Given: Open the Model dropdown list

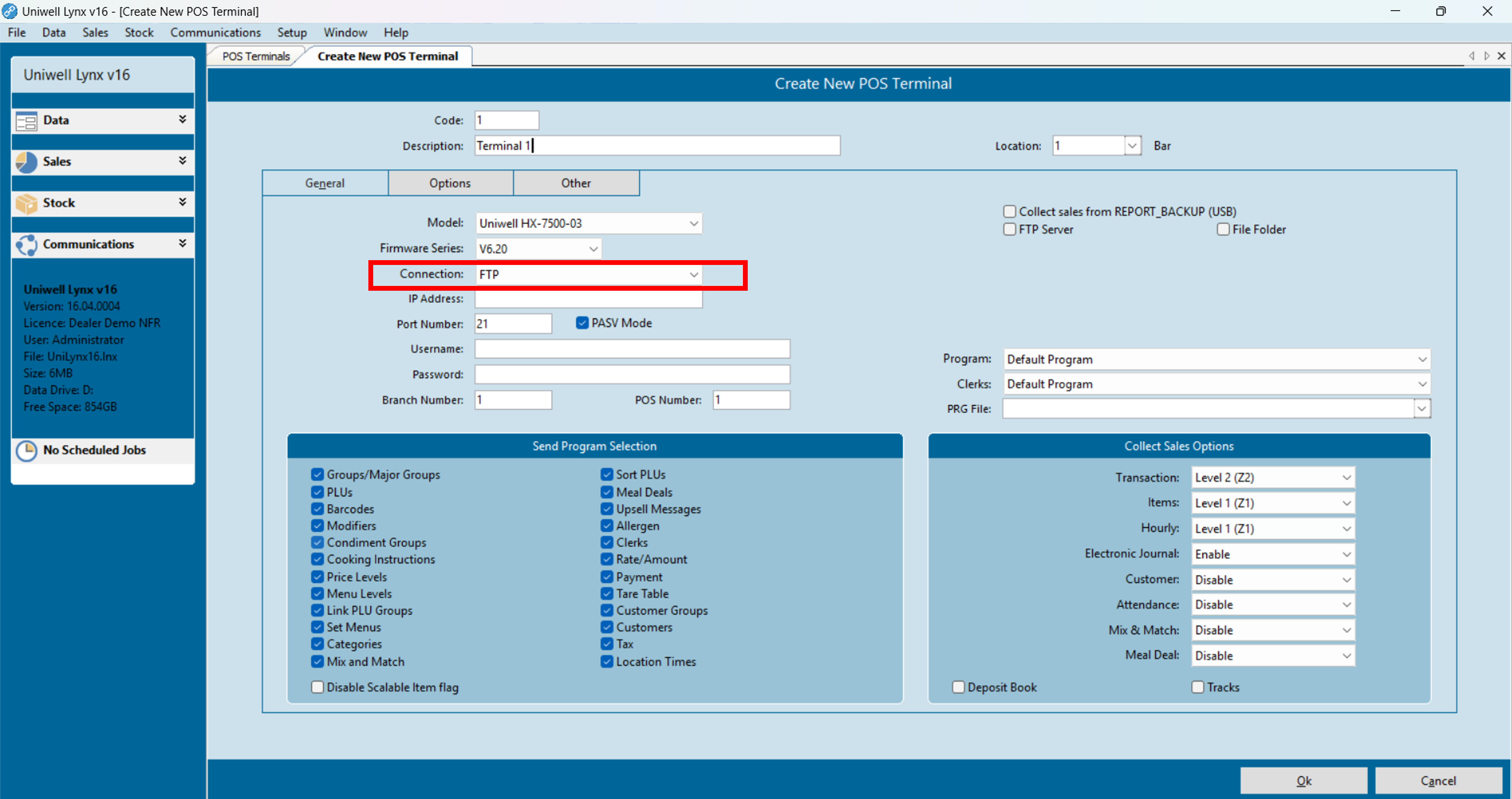Looking at the screenshot, I should [693, 224].
